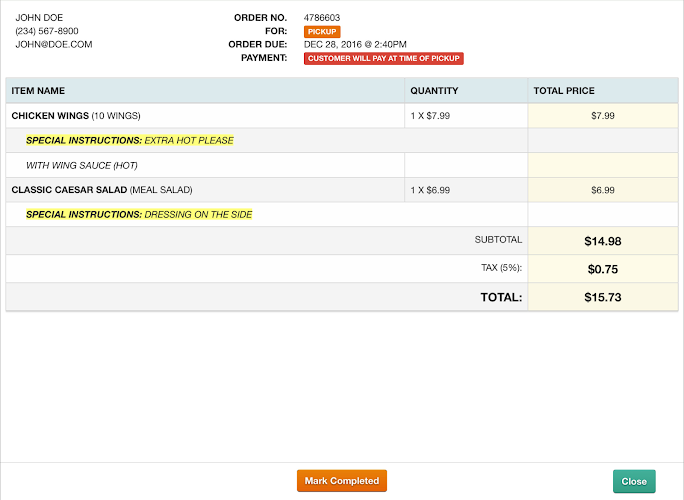Click the orange PICKUP badge
The image size is (684, 500).
(x=322, y=31)
